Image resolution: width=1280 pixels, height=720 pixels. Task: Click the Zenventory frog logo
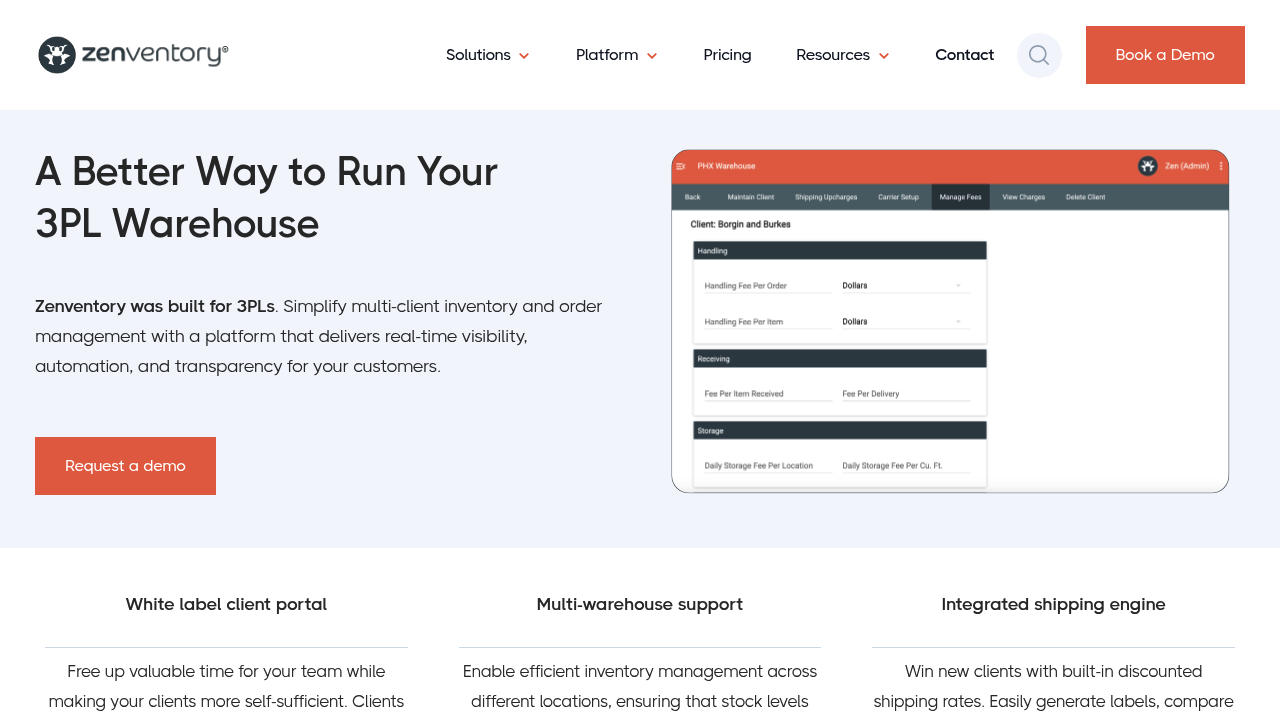(x=57, y=55)
